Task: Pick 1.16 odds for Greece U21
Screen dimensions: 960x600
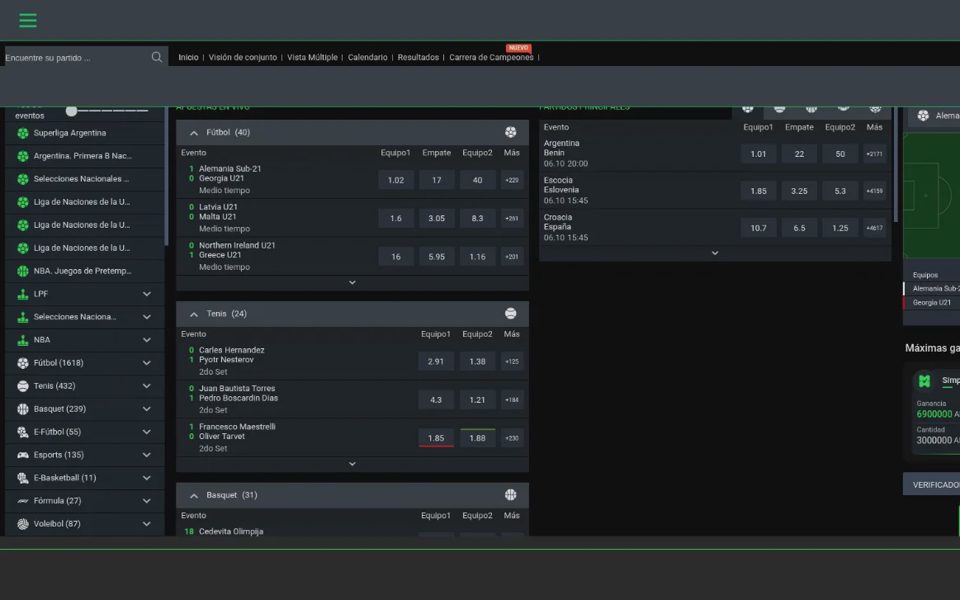Action: 478,257
